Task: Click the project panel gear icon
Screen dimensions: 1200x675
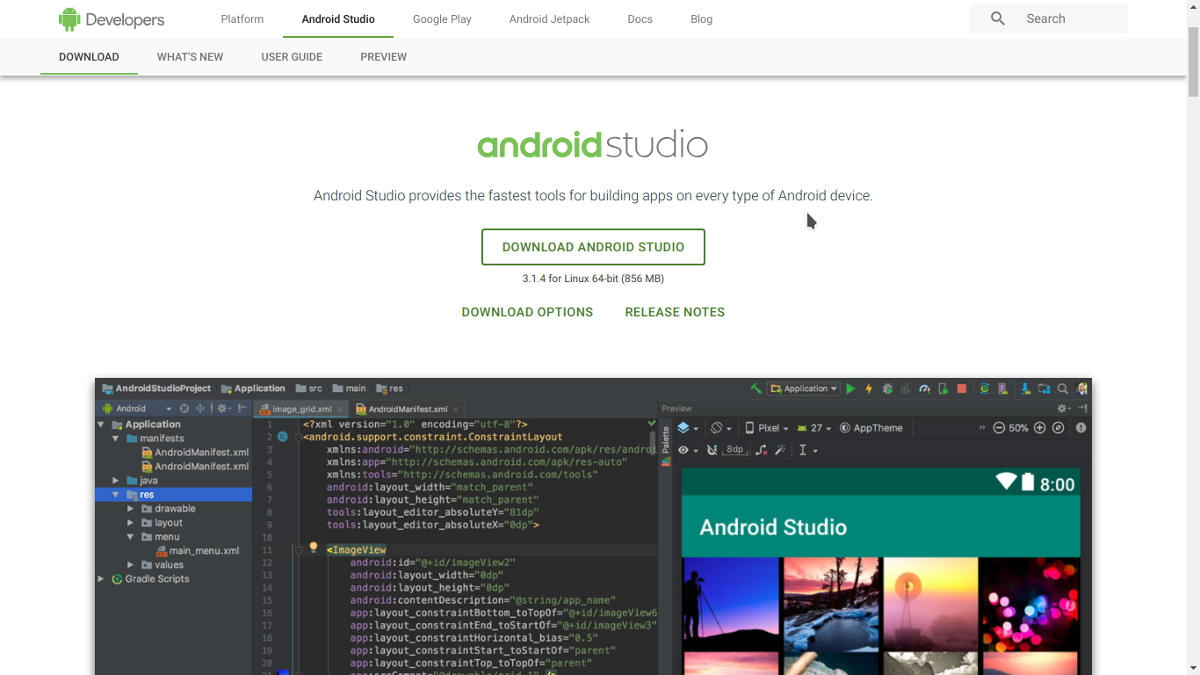Action: (223, 408)
